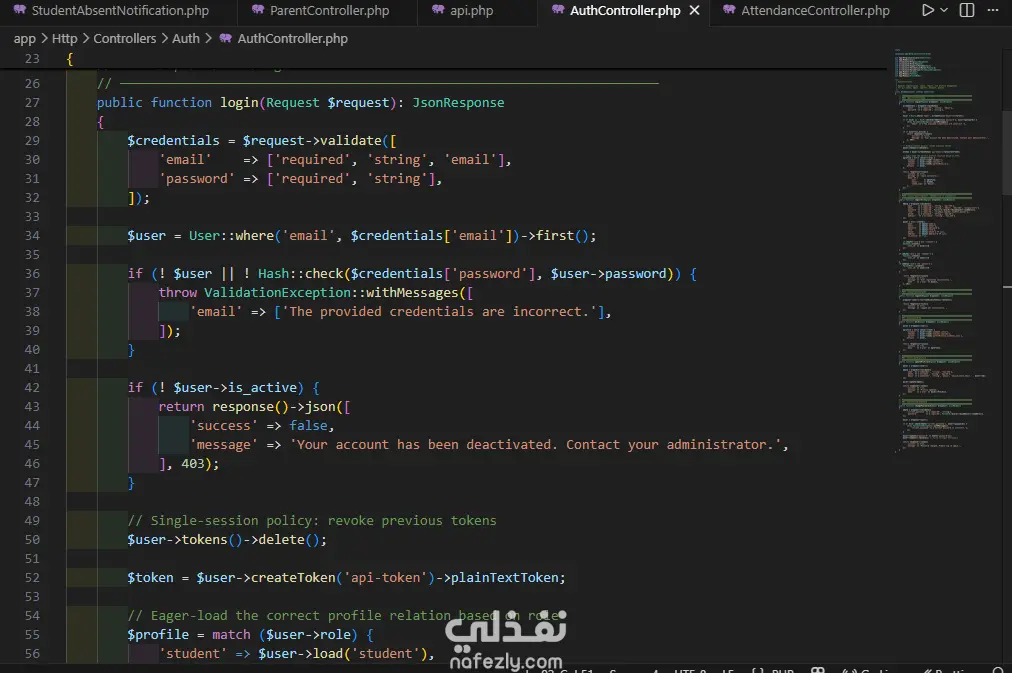Click the 'tokens' method on line 50

point(205,539)
